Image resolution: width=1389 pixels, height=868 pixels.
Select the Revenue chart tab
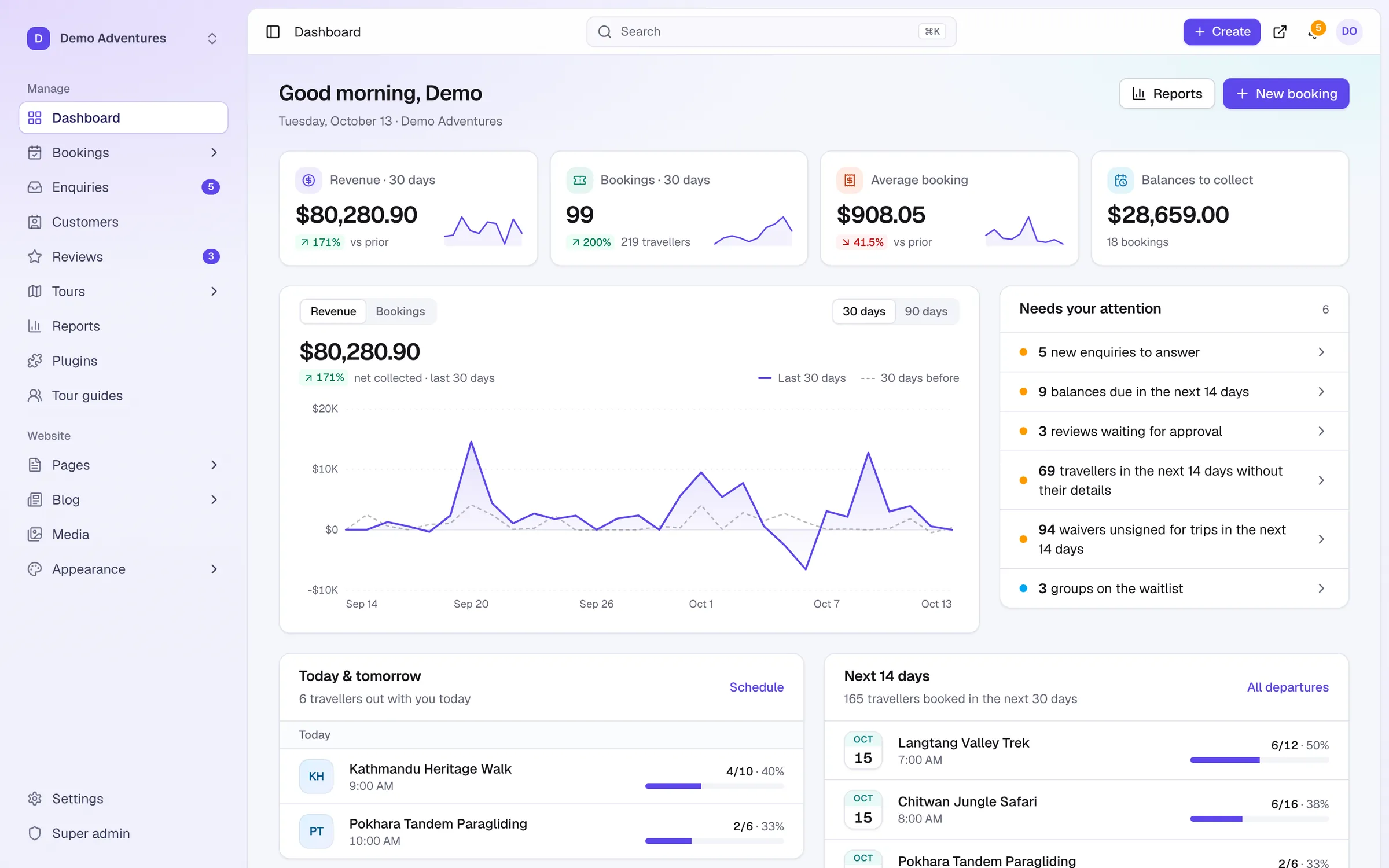[333, 311]
